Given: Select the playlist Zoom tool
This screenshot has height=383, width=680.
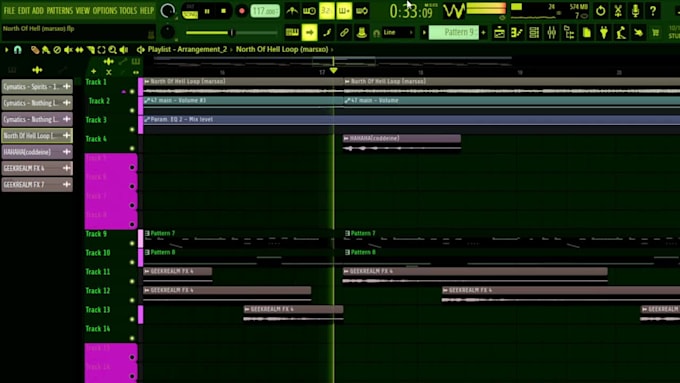Looking at the screenshot, I should (x=112, y=50).
